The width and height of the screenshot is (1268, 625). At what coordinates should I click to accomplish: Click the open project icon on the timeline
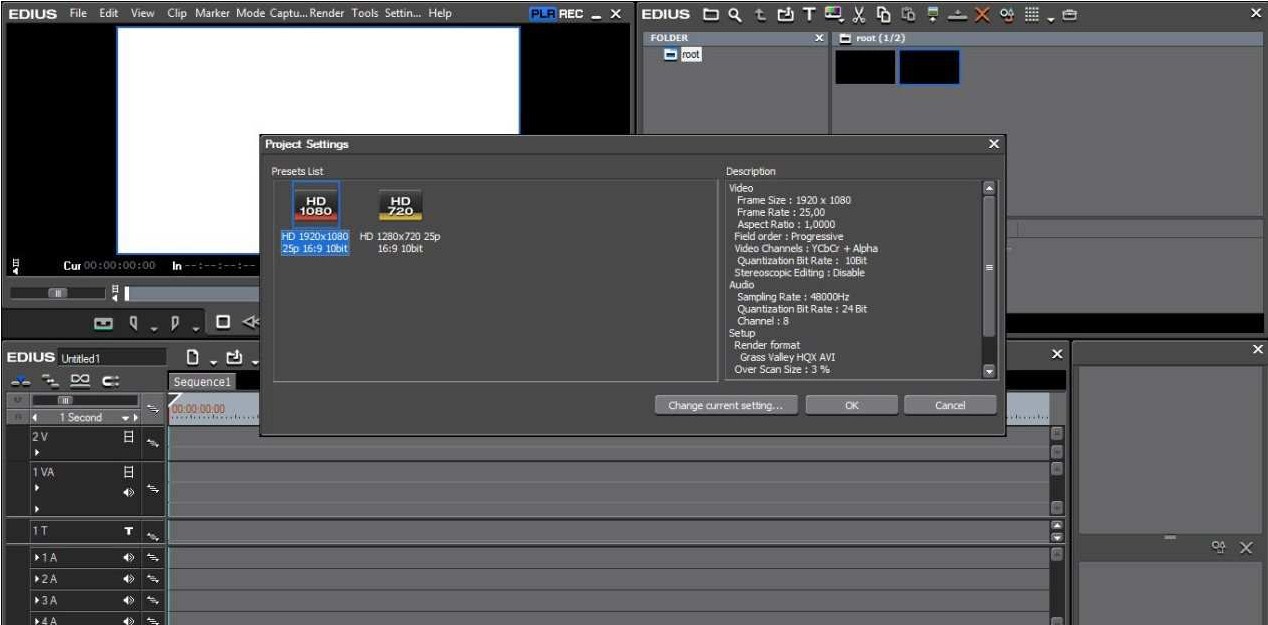pos(234,357)
